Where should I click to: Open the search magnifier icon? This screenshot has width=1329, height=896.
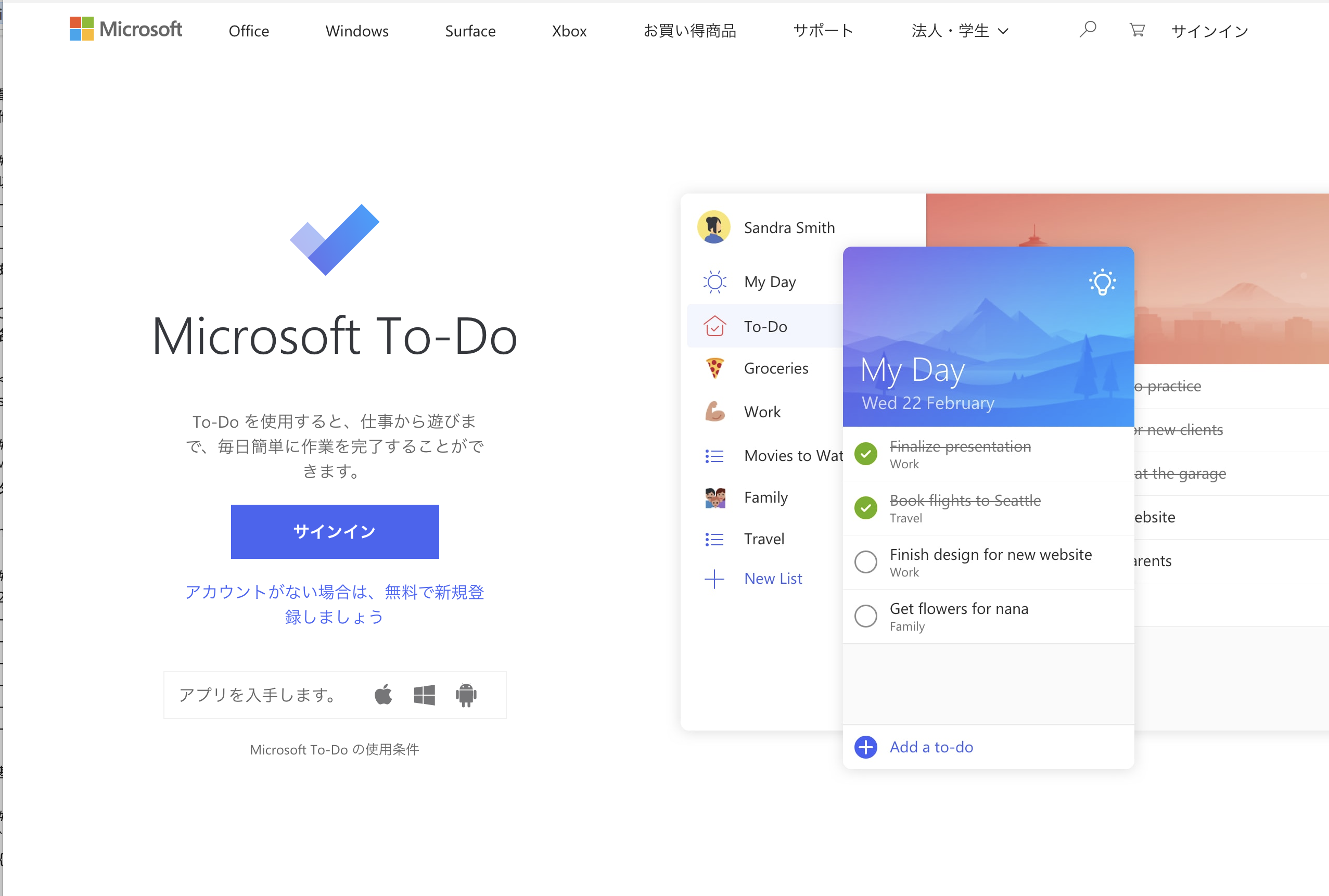coord(1088,29)
